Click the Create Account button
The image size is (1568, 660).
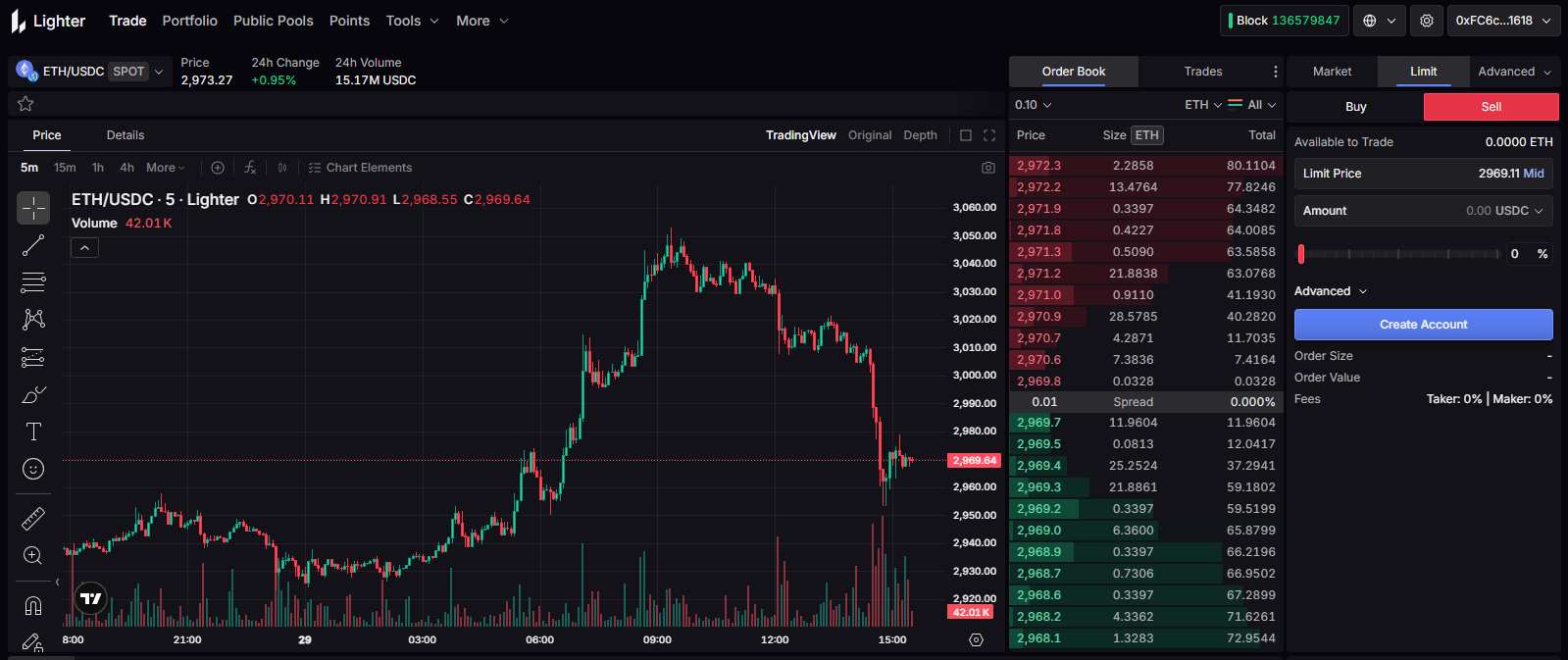pyautogui.click(x=1423, y=325)
